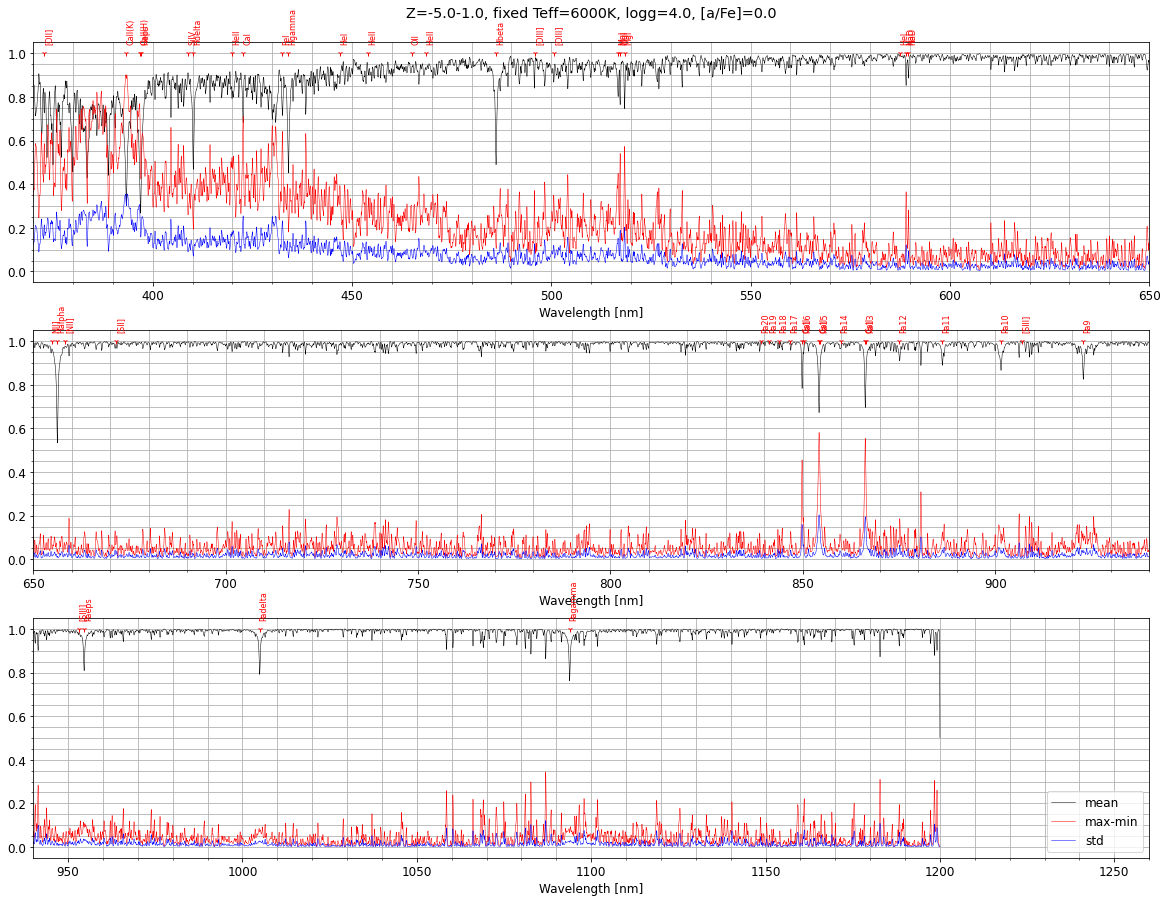Click the [OII] marker at far left
This screenshot has width=1167, height=902.
[x=49, y=37]
